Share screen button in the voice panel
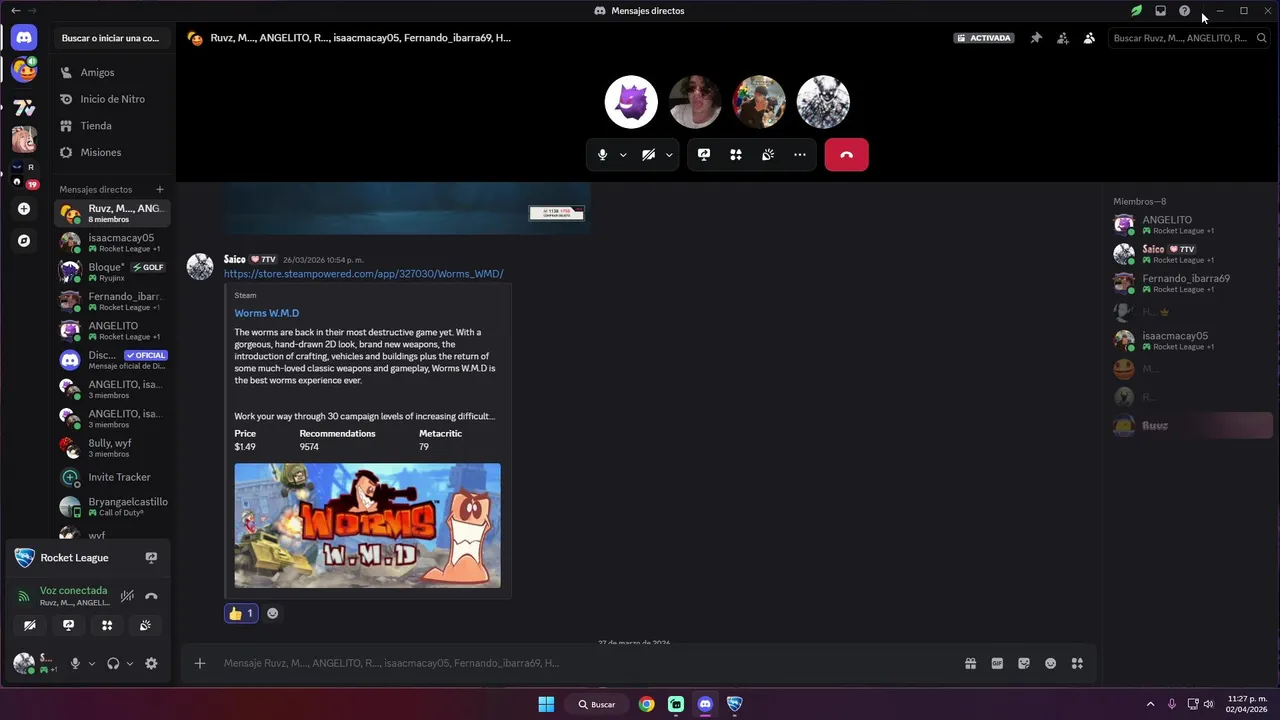Image resolution: width=1280 pixels, height=720 pixels. coord(68,625)
